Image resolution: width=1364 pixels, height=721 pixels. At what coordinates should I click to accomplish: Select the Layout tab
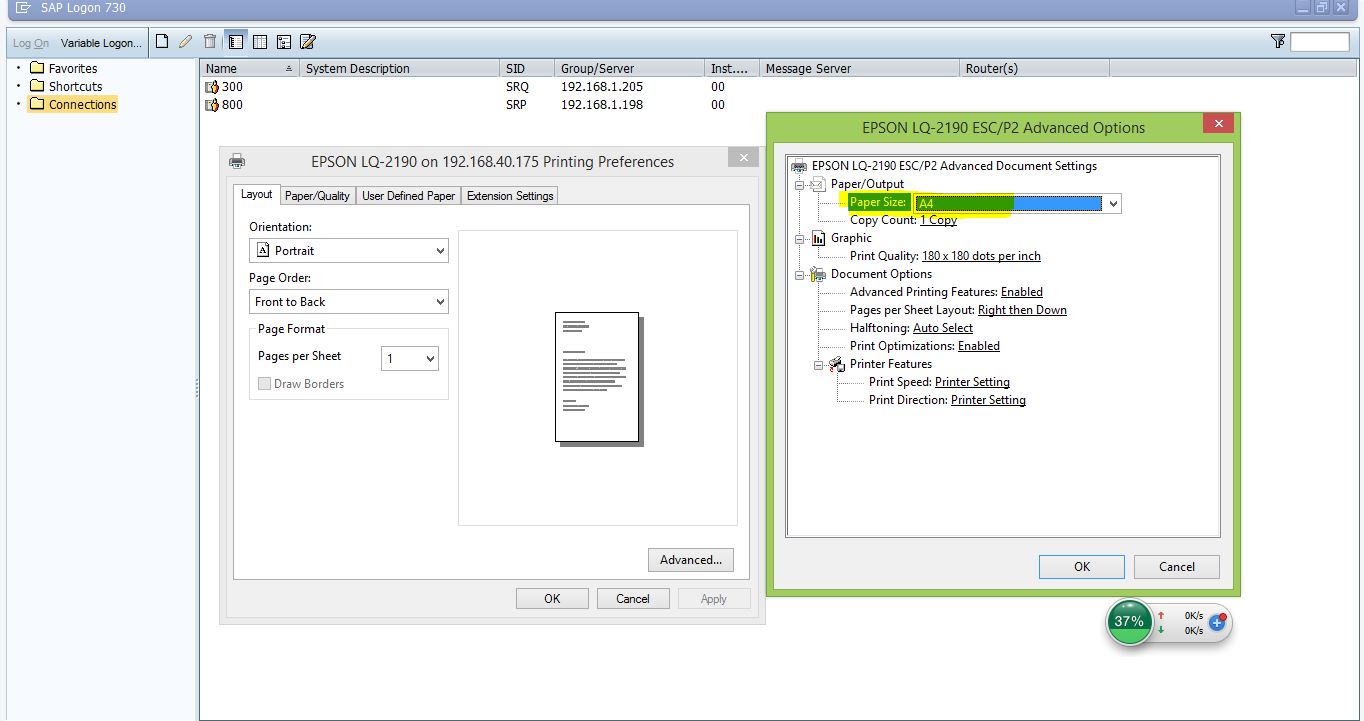(256, 194)
